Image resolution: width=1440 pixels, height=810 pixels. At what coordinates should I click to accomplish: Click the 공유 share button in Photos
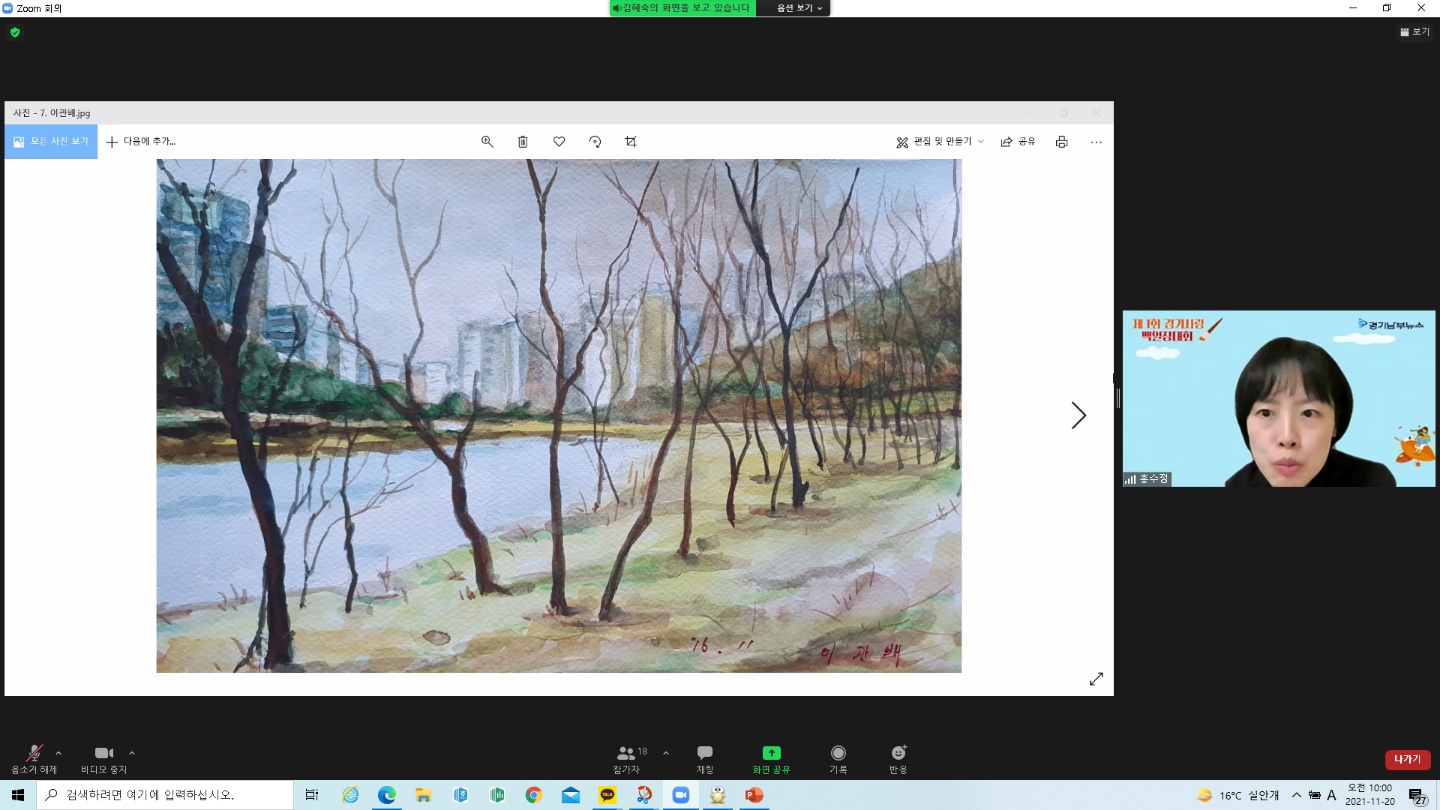(1018, 142)
